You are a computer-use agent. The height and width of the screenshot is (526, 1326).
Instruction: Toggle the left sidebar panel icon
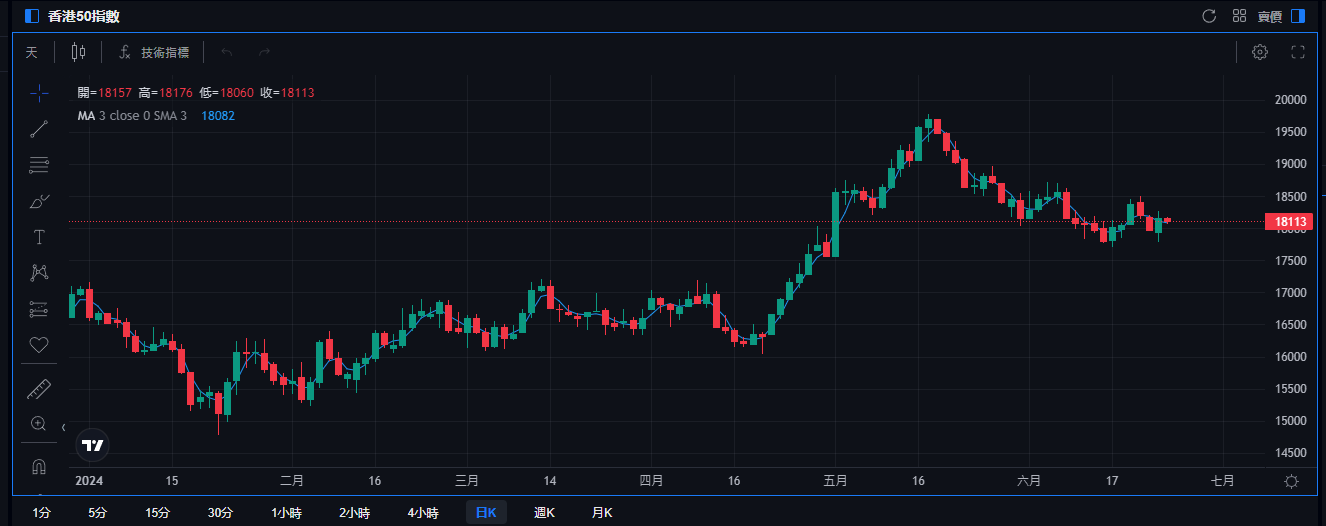(32, 16)
